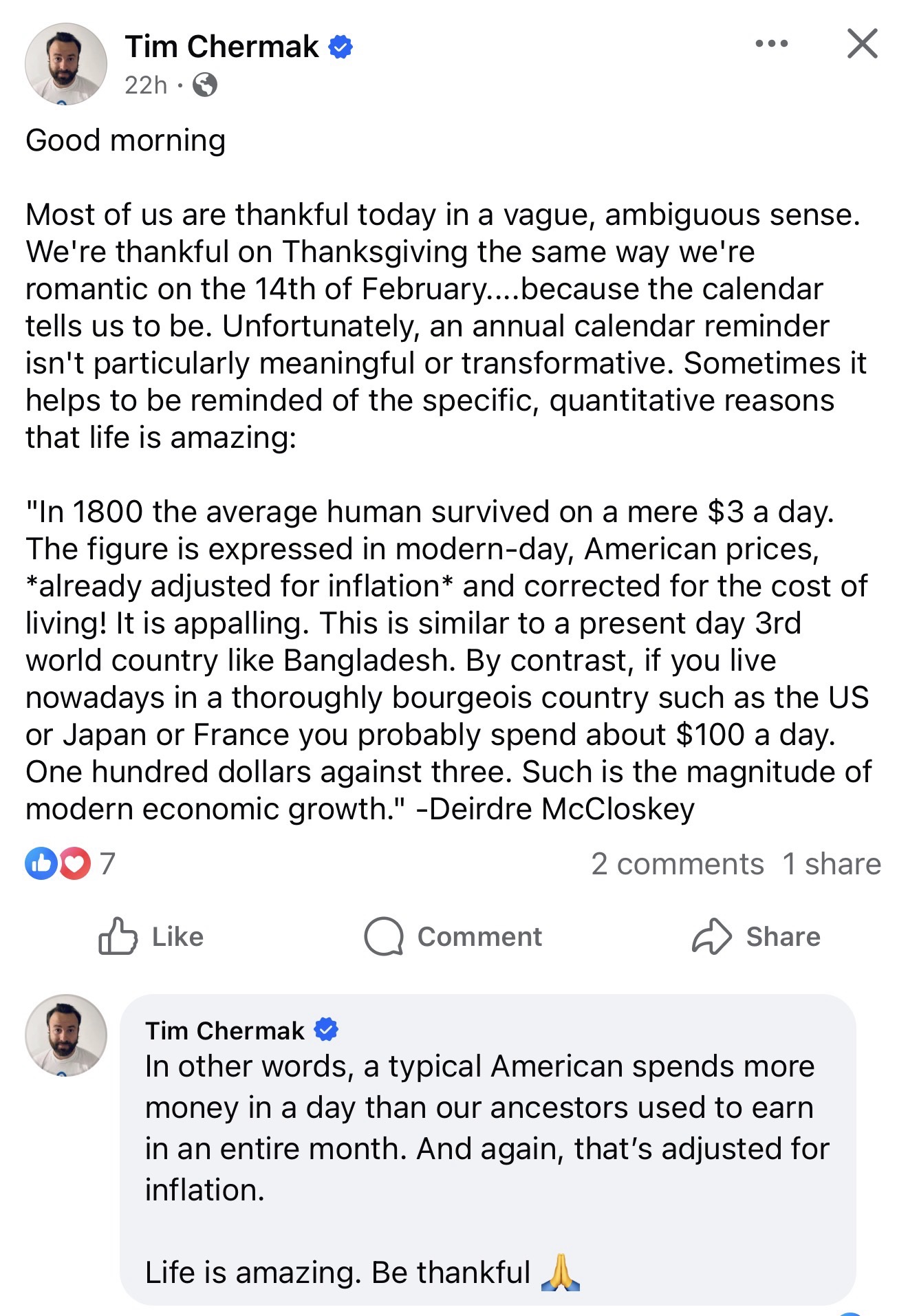Open the commenter's profile picture avatar
This screenshot has width=908, height=1316.
(66, 1035)
